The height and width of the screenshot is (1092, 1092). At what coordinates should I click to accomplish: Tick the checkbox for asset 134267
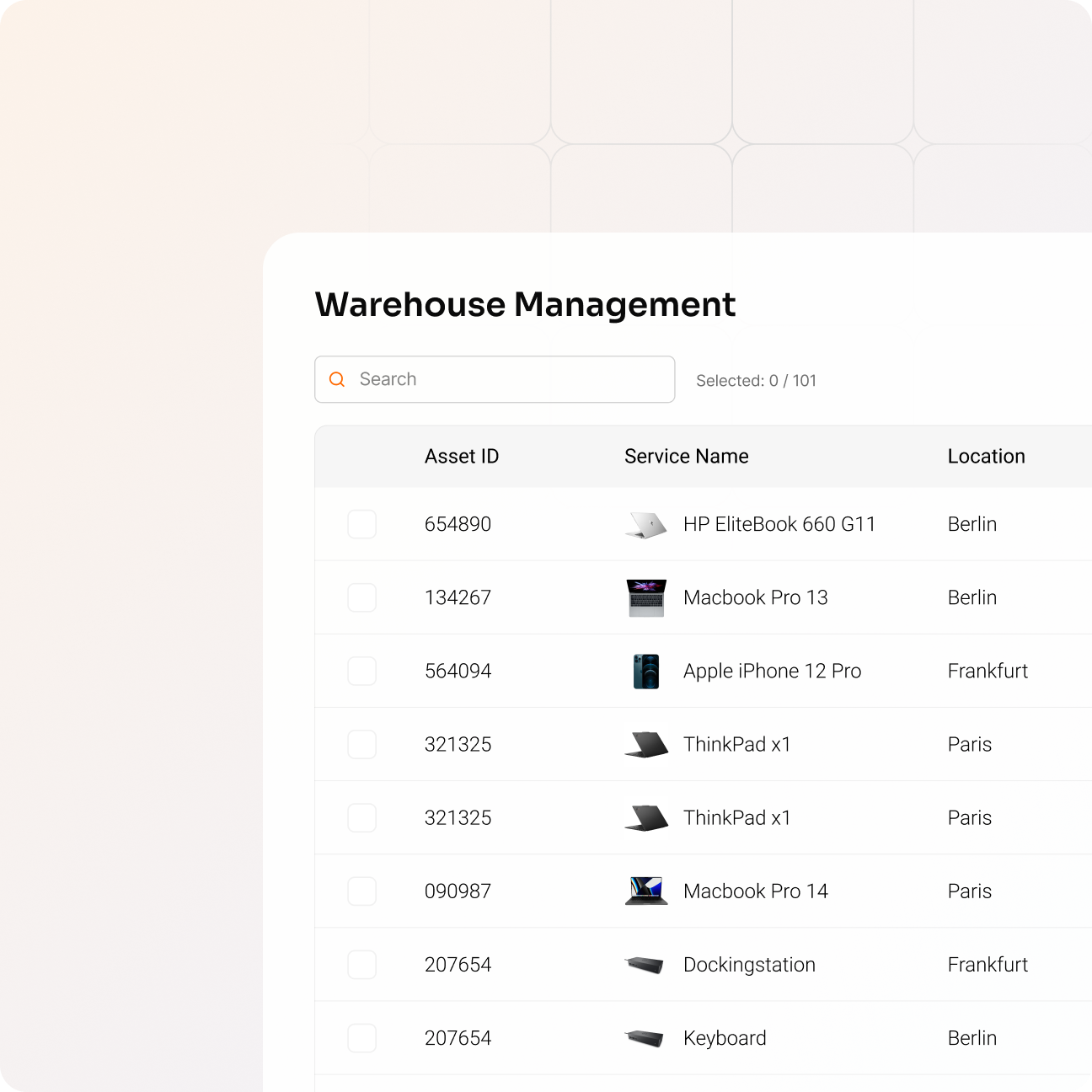click(362, 597)
